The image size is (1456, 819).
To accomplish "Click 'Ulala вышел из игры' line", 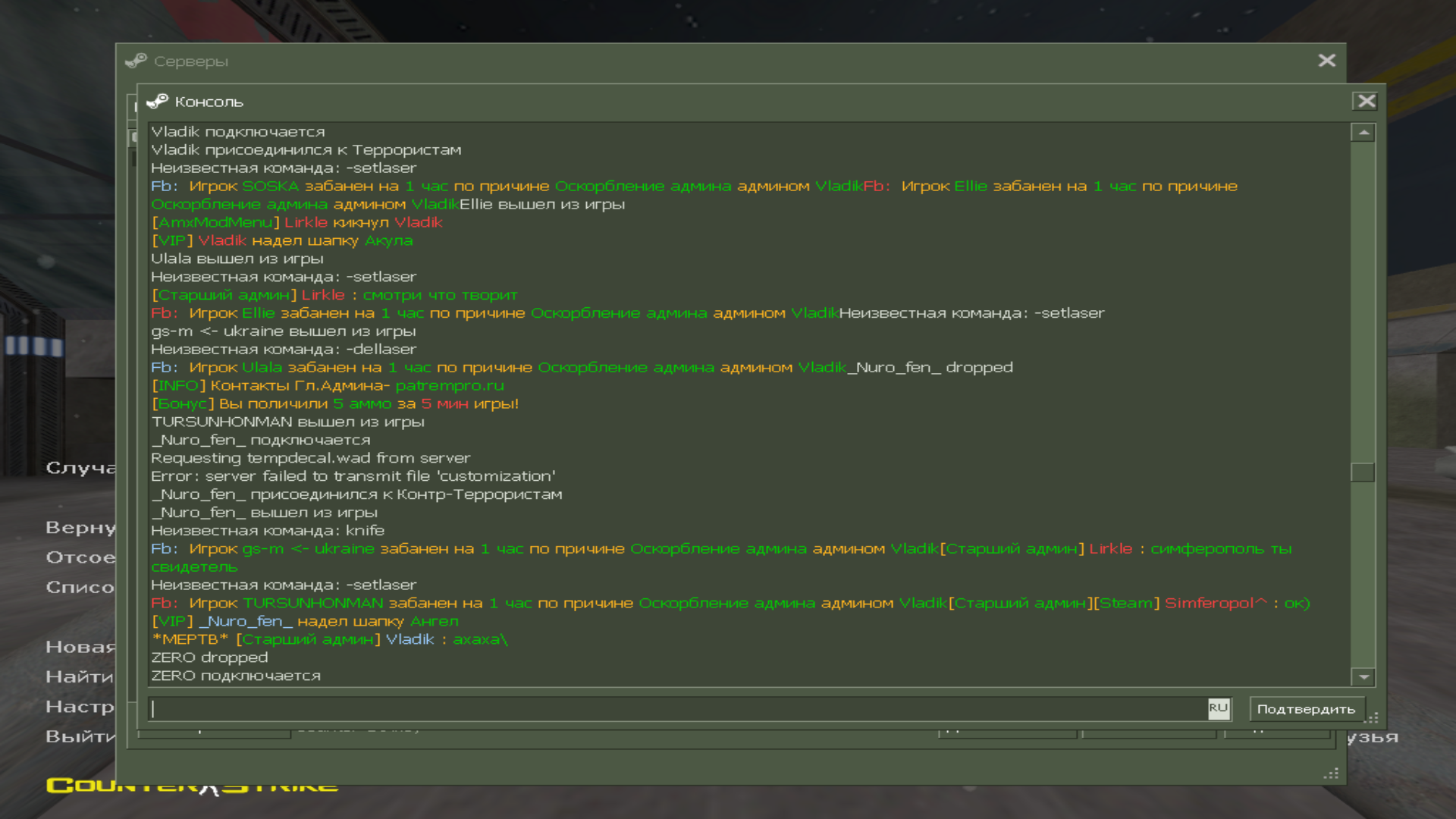I will click(237, 259).
